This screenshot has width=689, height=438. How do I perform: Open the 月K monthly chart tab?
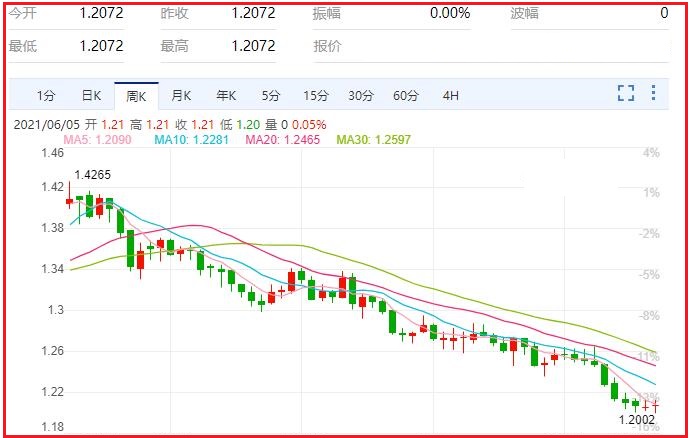click(181, 96)
